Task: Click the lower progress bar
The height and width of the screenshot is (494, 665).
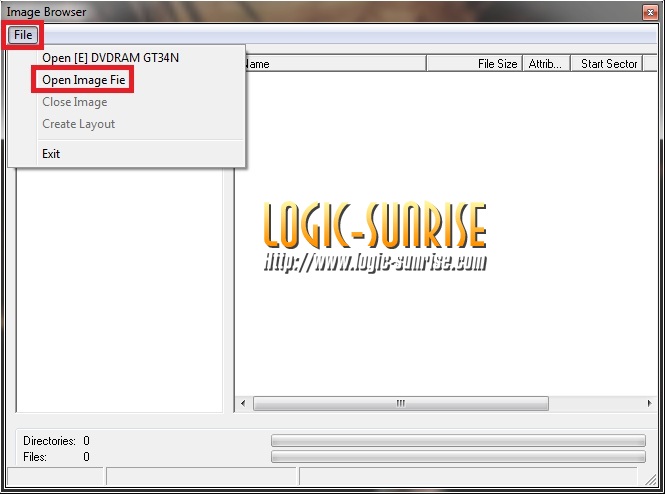Action: [x=458, y=456]
